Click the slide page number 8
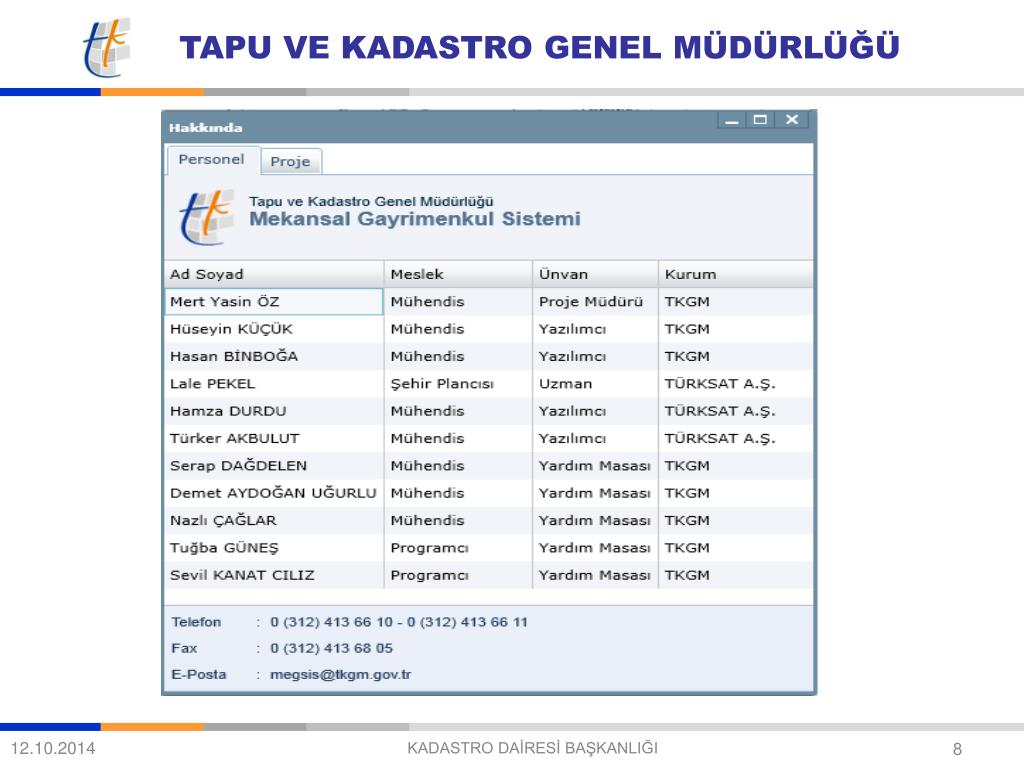Screen dimensions: 1024x768 (957, 749)
